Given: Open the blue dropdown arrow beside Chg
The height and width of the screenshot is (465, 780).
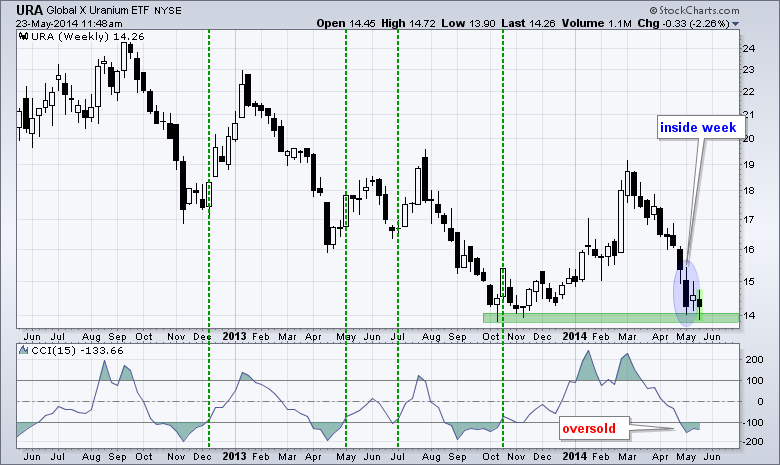Looking at the screenshot, I should pyautogui.click(x=736, y=24).
